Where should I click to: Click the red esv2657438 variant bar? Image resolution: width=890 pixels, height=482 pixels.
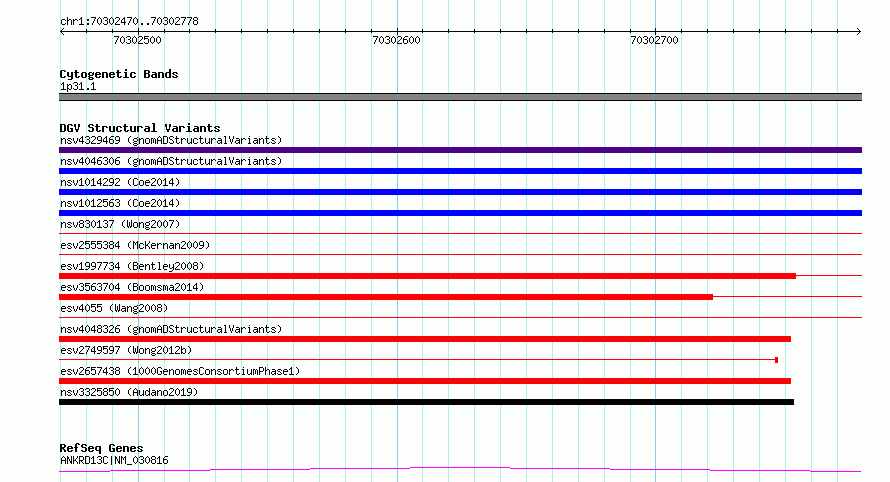(425, 381)
